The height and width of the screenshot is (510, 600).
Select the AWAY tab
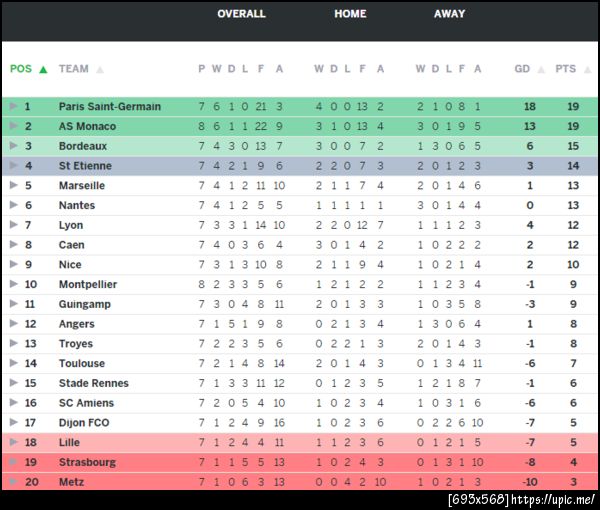click(x=449, y=14)
